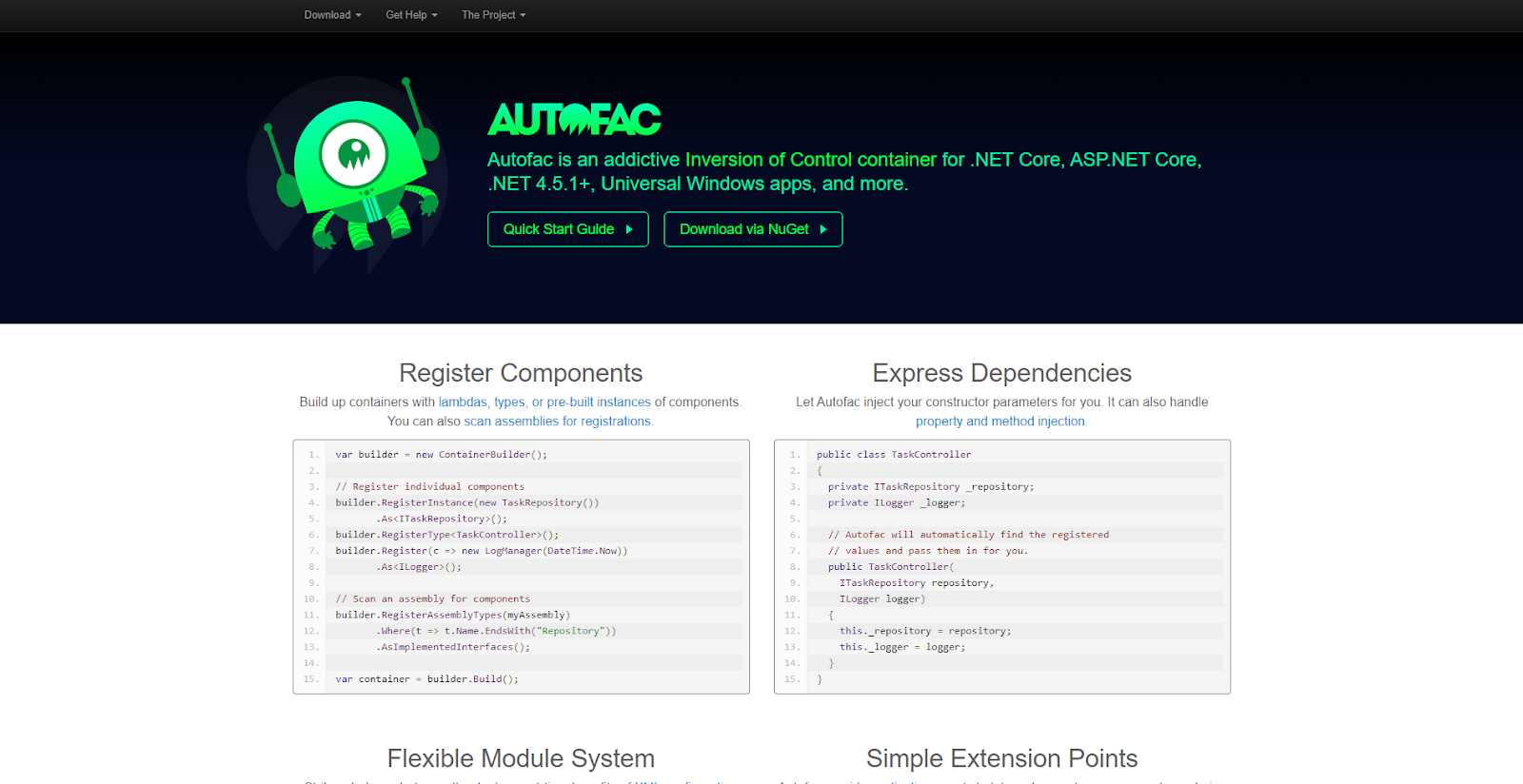Click the Autofac robot mascot image

(349, 174)
